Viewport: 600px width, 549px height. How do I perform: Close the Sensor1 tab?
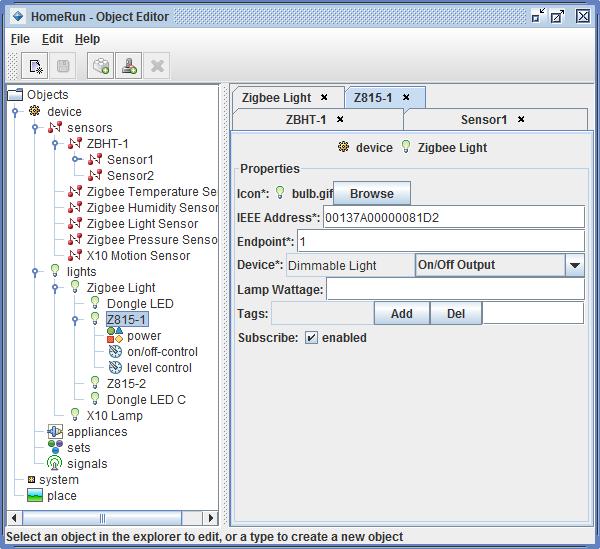(x=521, y=119)
